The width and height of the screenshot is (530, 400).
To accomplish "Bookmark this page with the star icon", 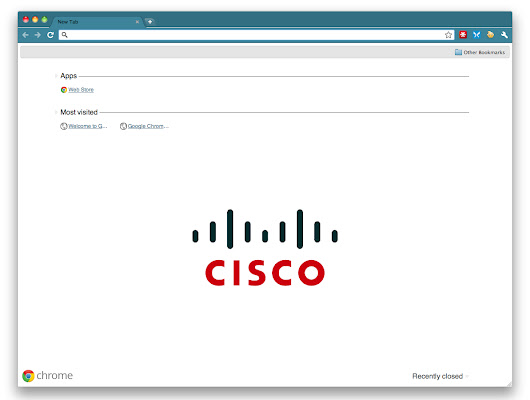I will pos(448,35).
